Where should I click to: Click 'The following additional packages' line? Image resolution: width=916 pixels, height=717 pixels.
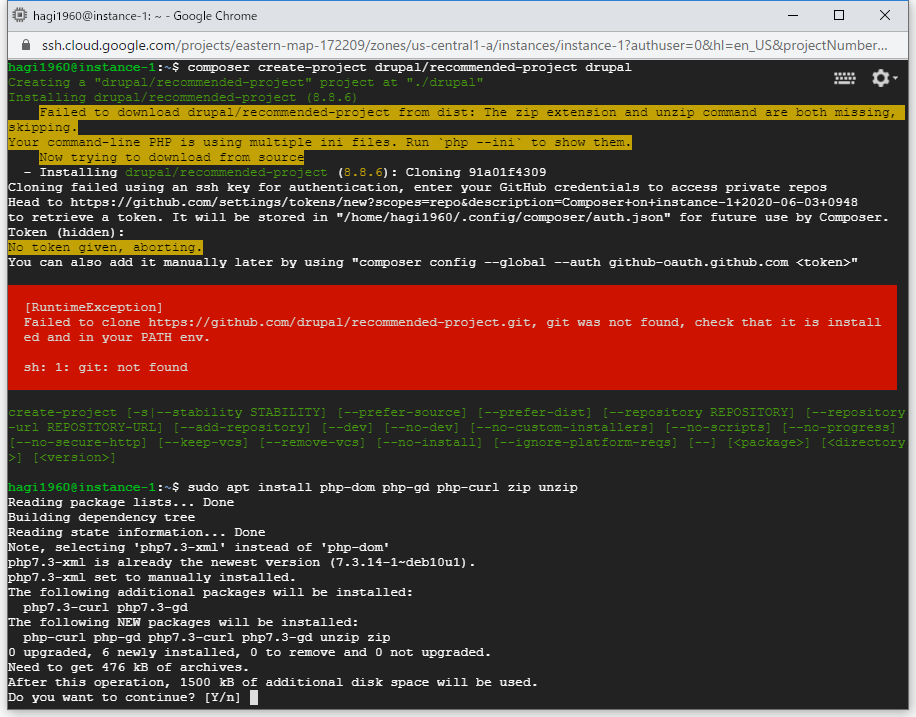click(x=210, y=593)
